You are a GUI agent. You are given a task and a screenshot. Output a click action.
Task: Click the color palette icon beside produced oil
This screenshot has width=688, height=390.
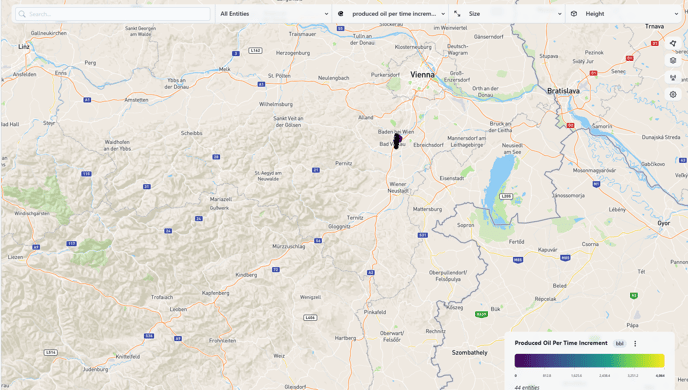click(x=340, y=14)
